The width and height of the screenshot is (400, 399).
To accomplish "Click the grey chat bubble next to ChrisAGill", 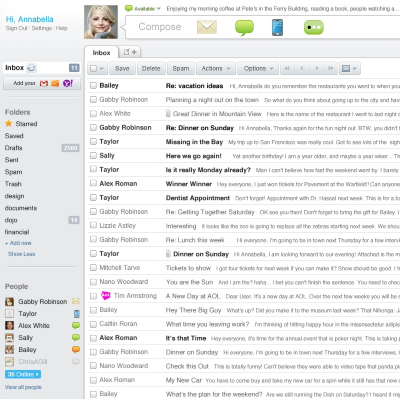I will tap(76, 362).
